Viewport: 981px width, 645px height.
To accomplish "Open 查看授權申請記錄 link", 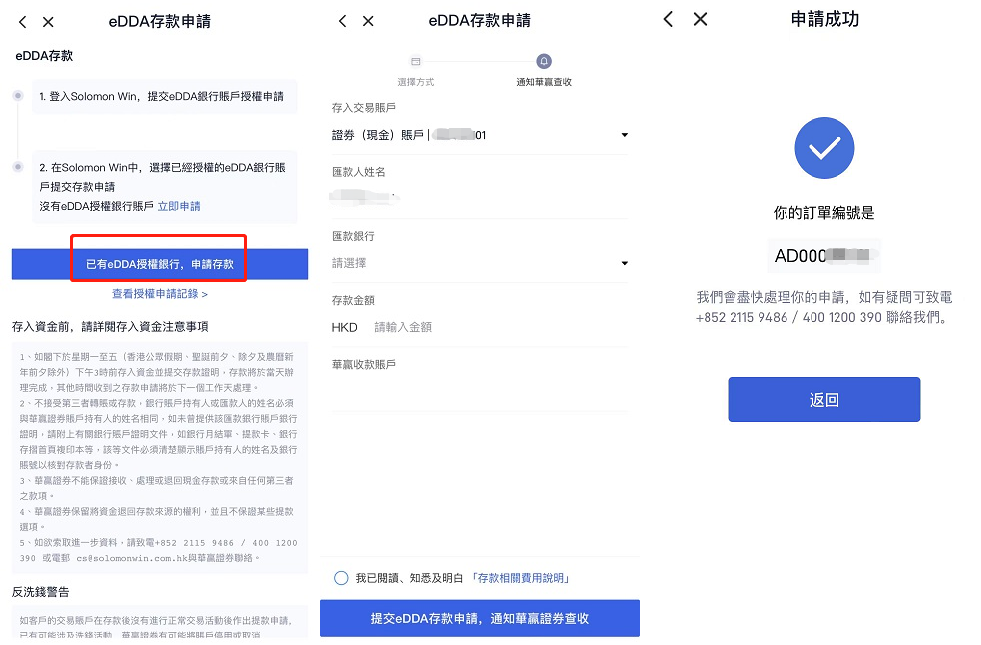I will tap(160, 294).
